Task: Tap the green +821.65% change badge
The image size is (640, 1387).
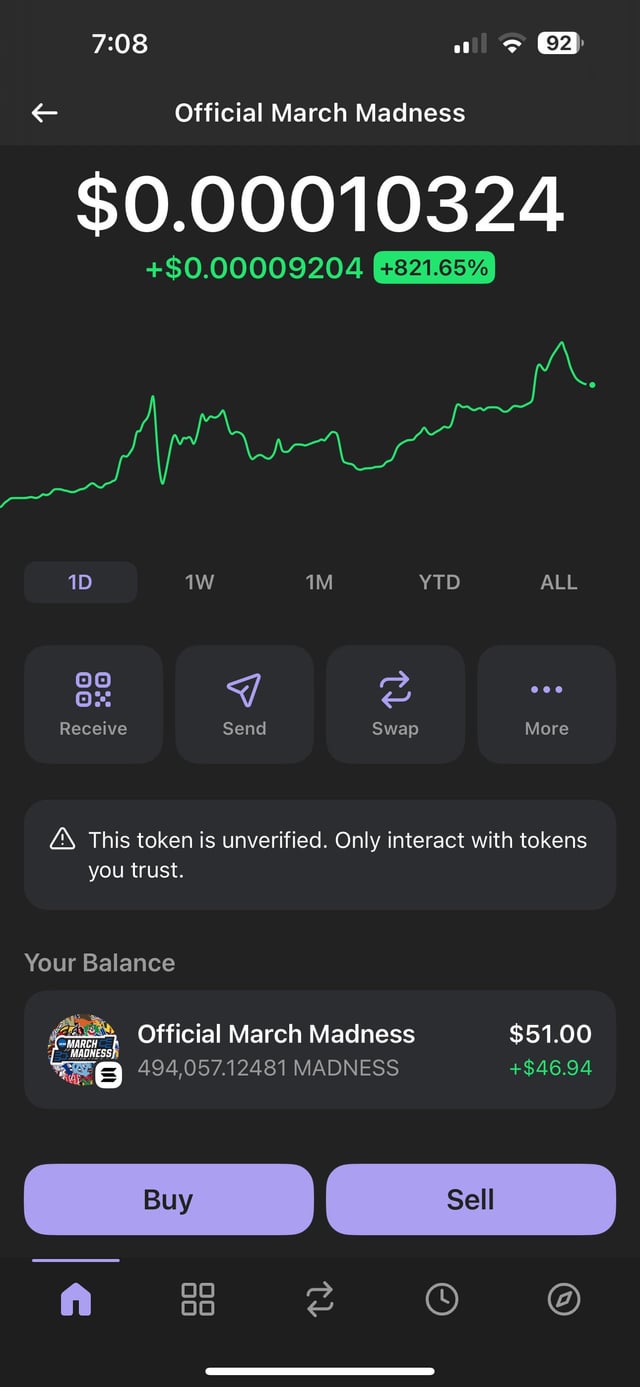Action: click(434, 268)
